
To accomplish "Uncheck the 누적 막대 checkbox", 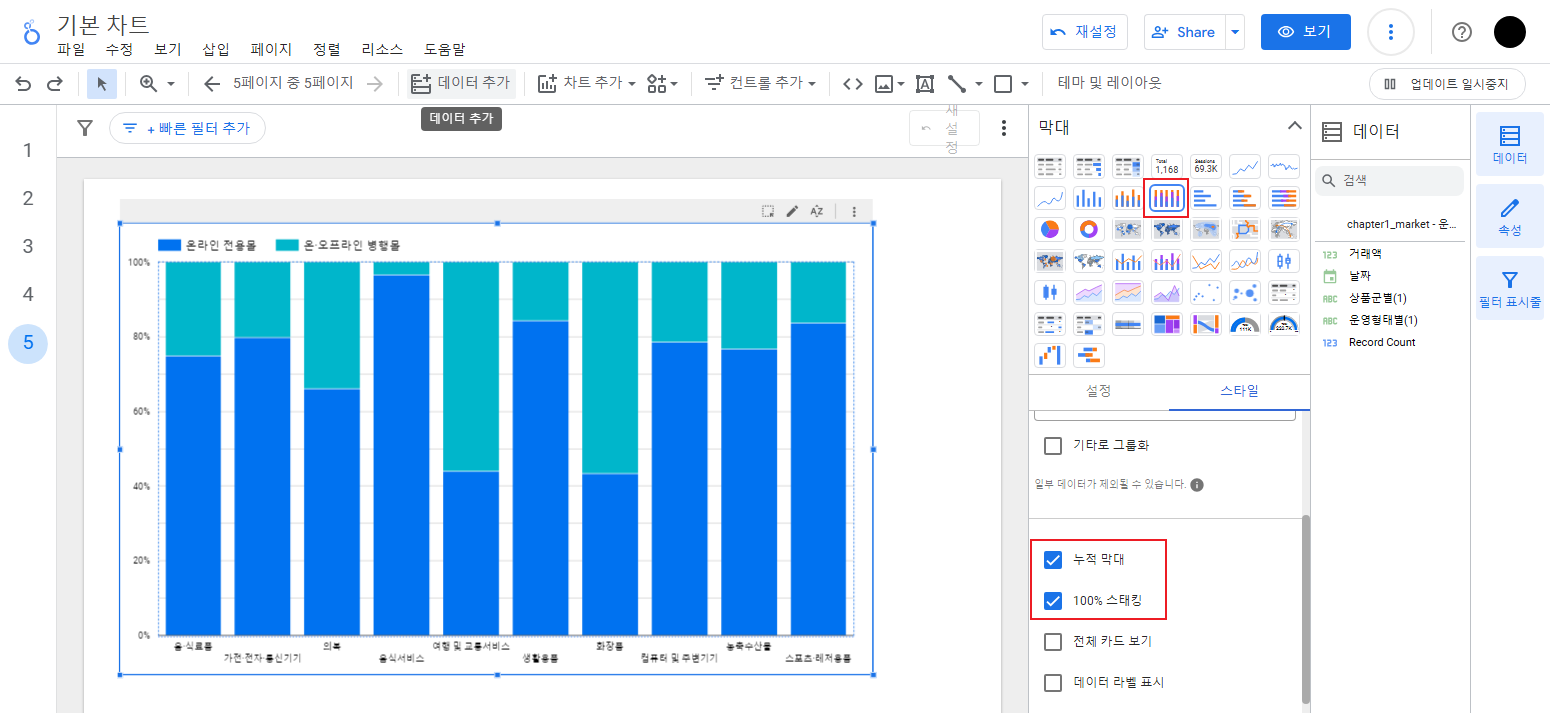I will (1052, 559).
